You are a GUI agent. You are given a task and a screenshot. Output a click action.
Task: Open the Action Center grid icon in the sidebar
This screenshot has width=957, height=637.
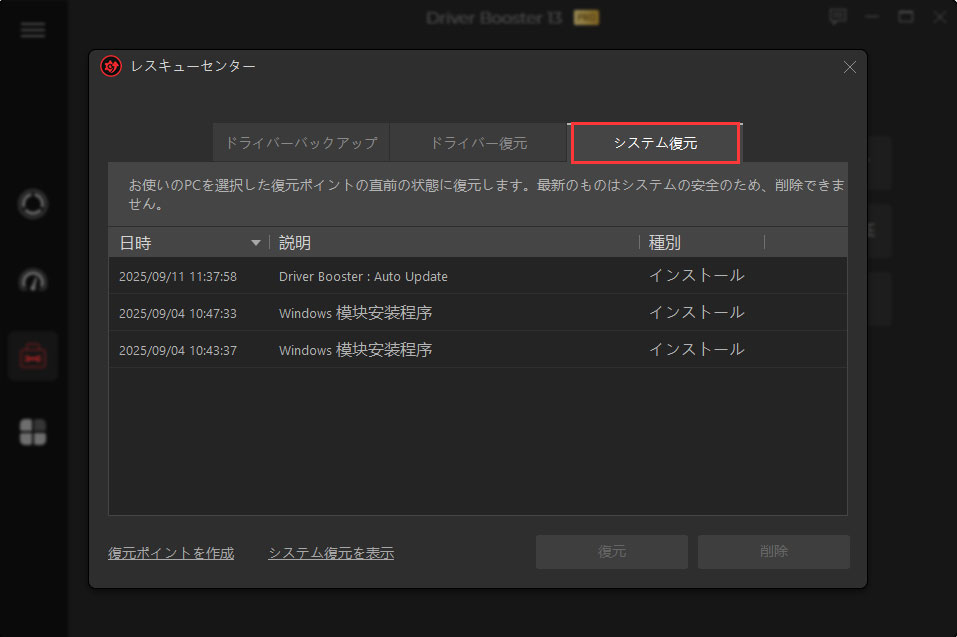[x=33, y=432]
